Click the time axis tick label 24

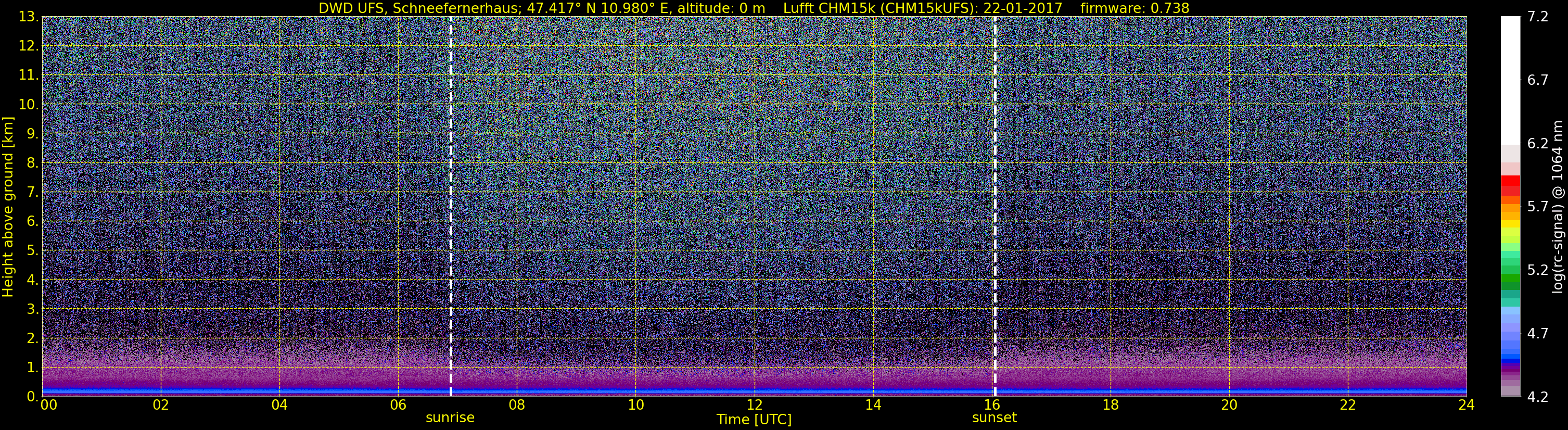click(1465, 405)
